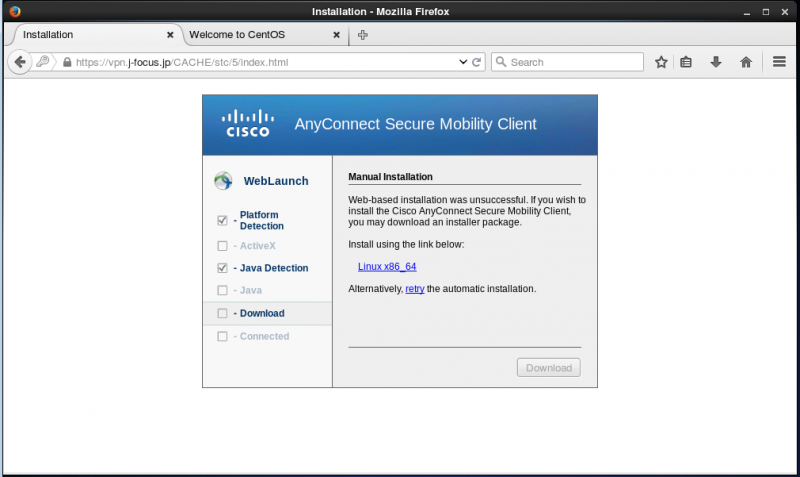Open the URL history dropdown arrow

(x=463, y=62)
